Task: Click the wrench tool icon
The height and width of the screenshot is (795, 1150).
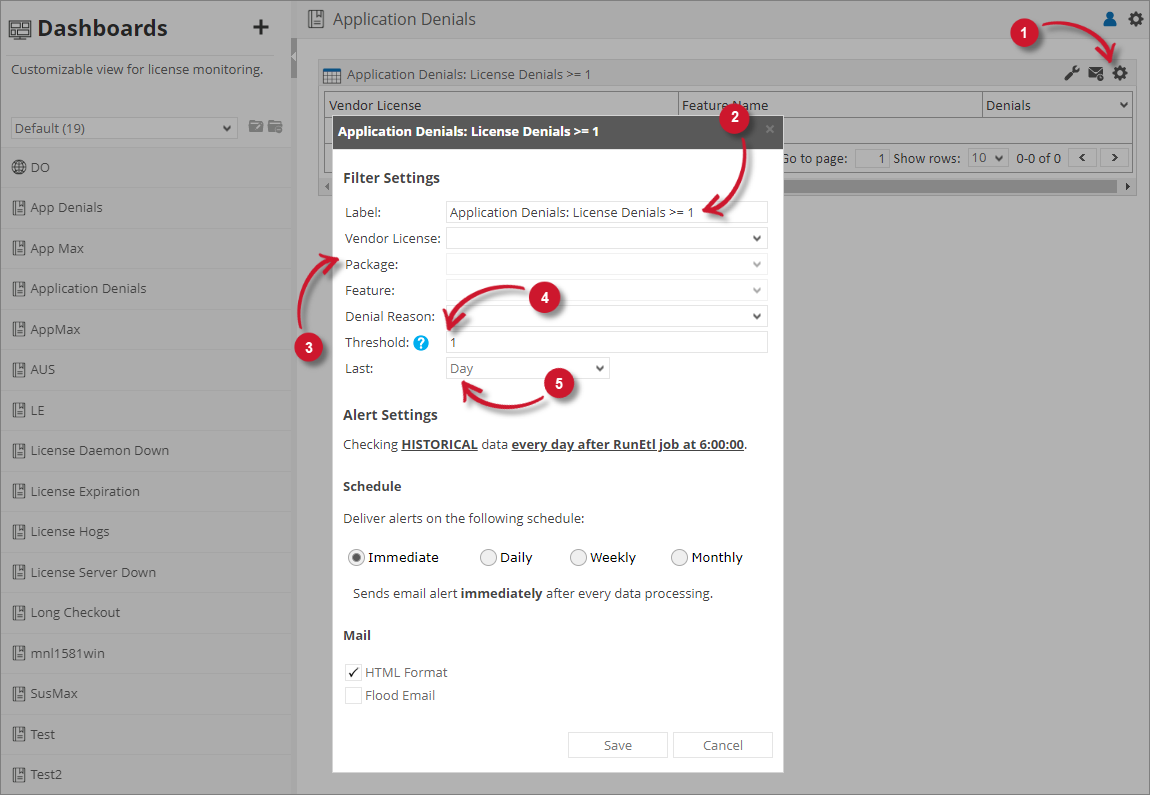Action: [1072, 73]
